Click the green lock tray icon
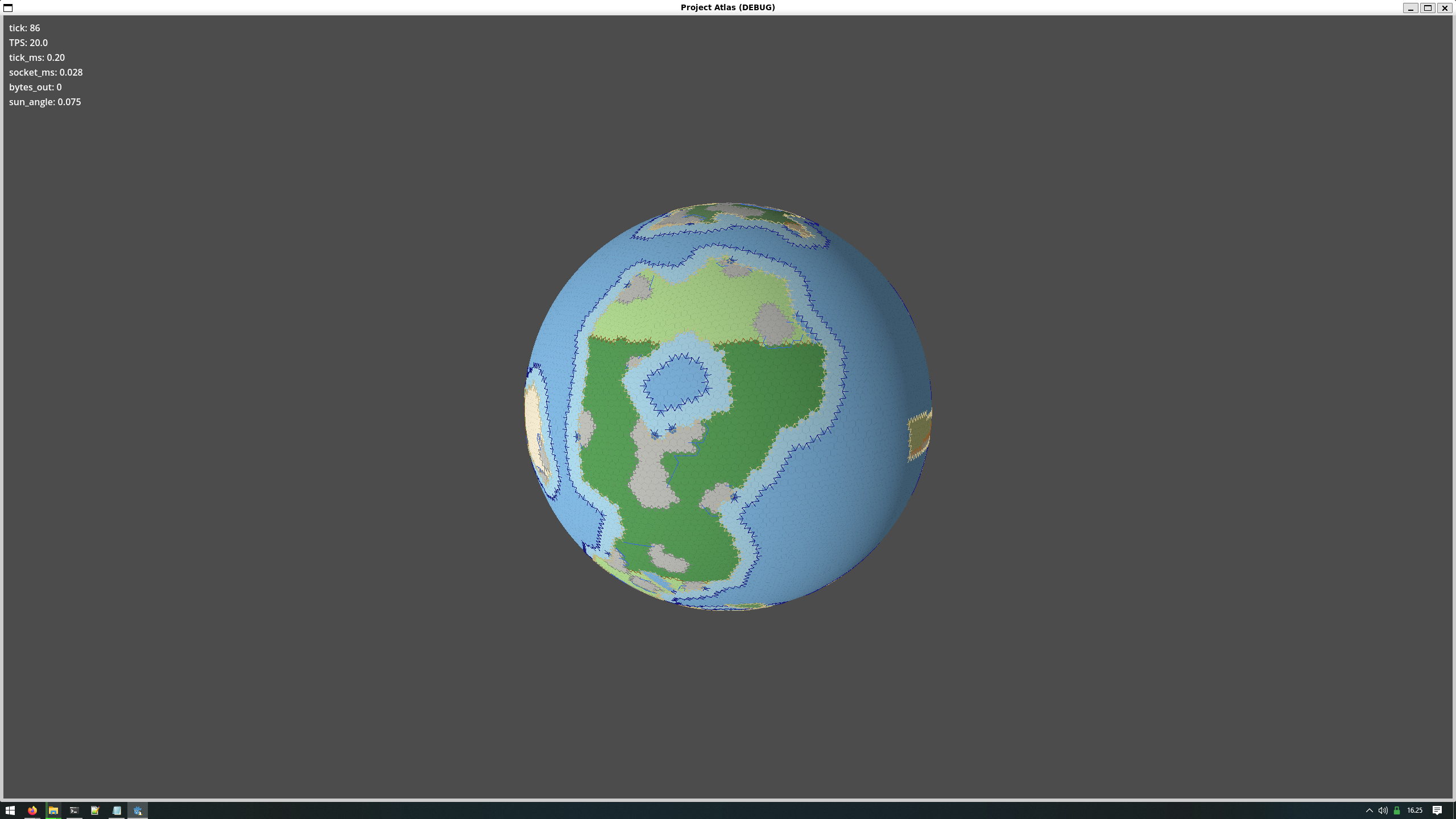 [1396, 810]
